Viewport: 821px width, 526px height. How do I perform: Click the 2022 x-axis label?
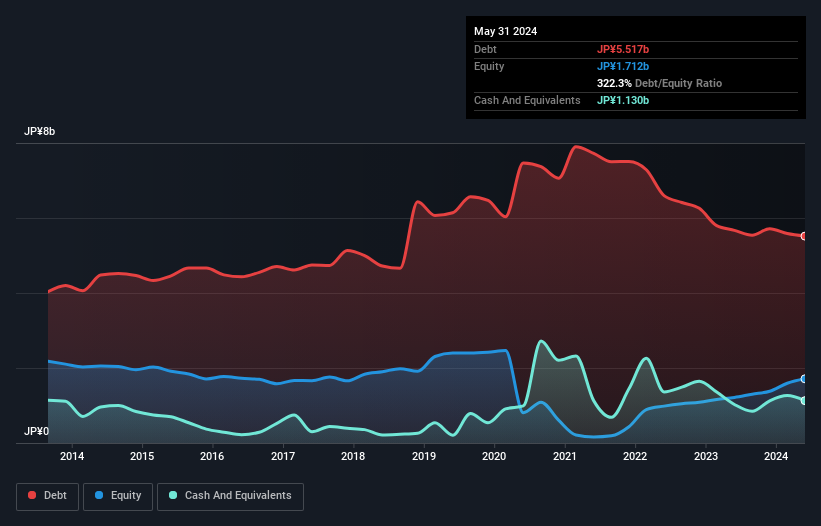click(x=635, y=456)
